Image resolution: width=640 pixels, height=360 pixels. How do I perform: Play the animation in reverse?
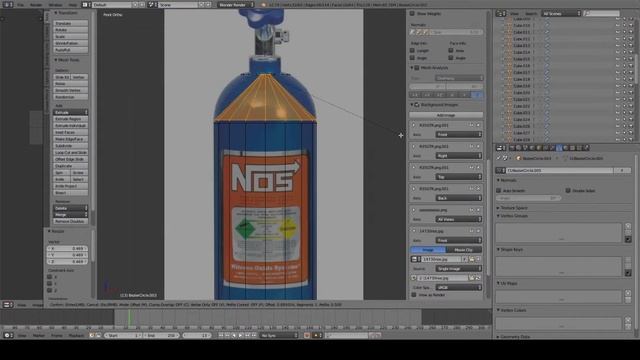pos(234,336)
